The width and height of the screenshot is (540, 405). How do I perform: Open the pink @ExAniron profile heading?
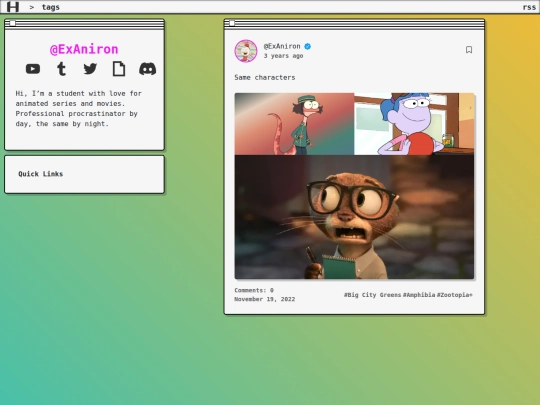tap(84, 49)
